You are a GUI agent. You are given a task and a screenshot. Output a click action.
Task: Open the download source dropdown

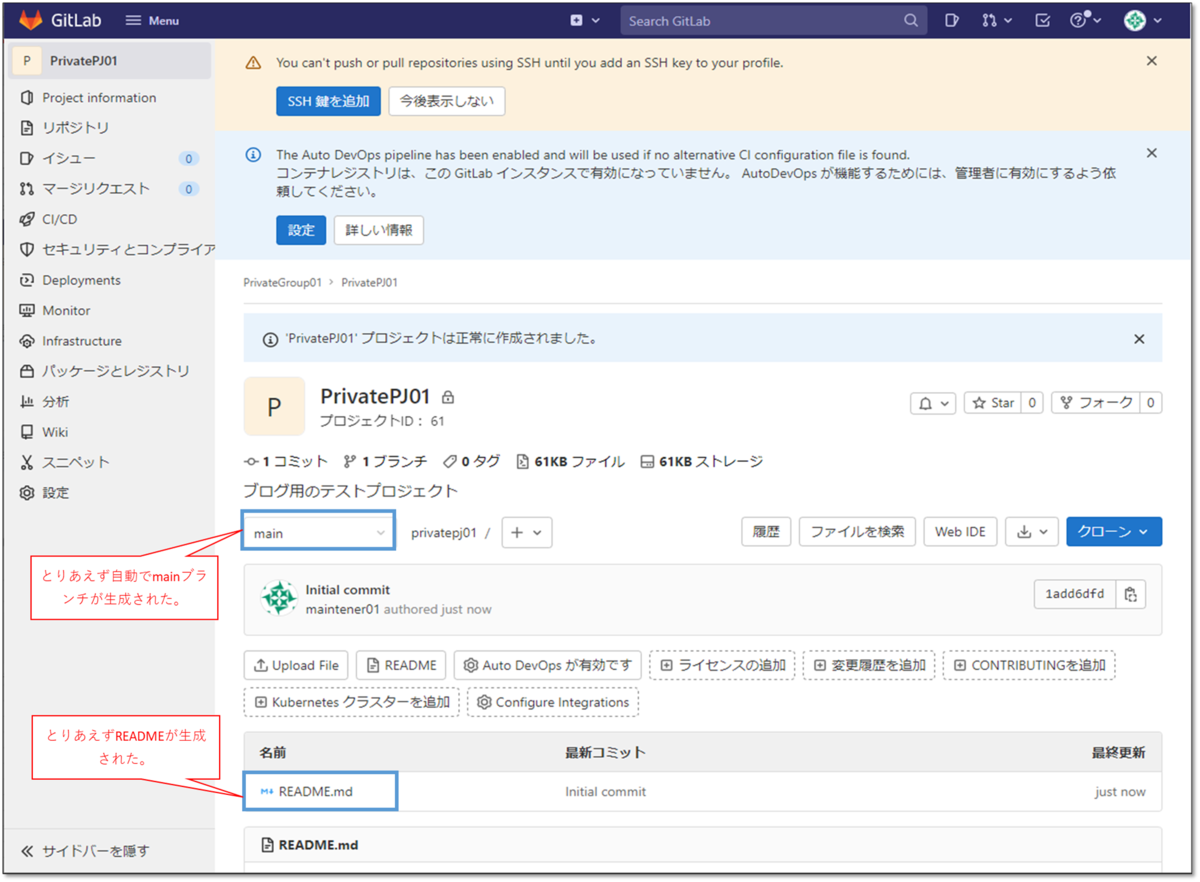coord(1032,532)
